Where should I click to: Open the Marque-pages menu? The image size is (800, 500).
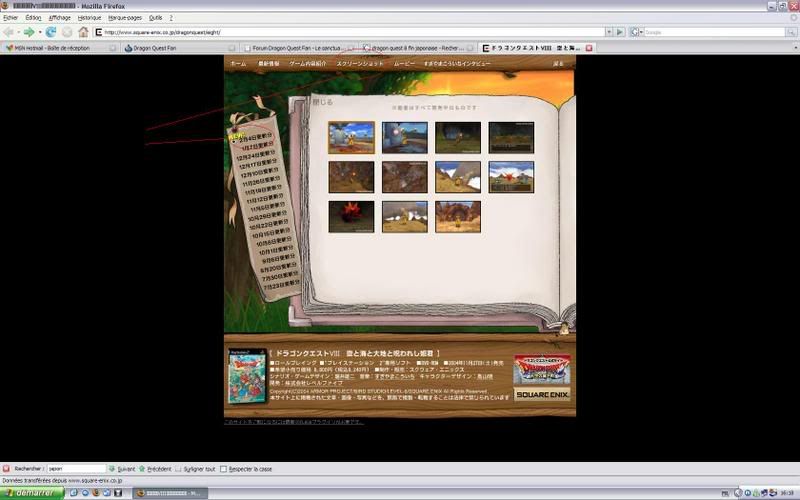[x=125, y=17]
